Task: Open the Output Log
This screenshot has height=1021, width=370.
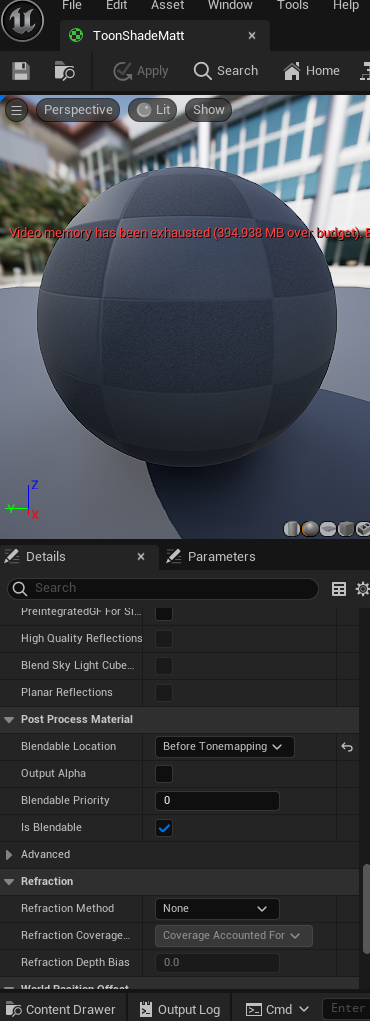Action: pyautogui.click(x=180, y=1009)
